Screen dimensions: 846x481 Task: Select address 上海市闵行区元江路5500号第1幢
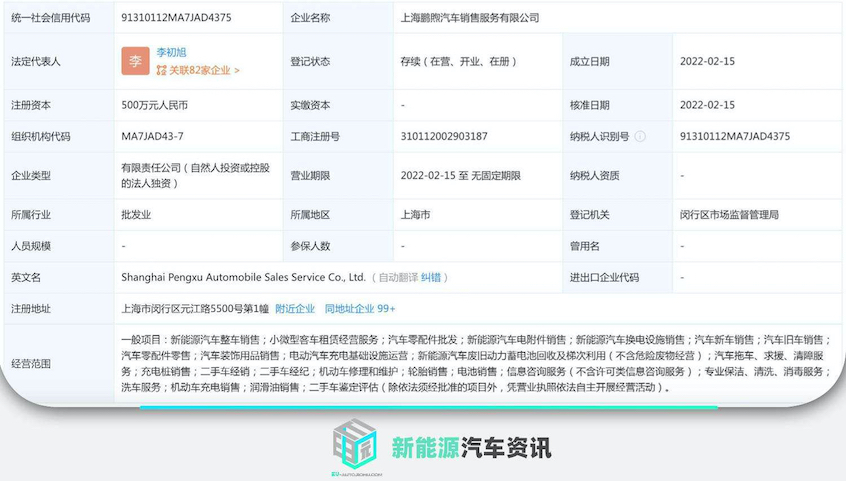[x=195, y=309]
